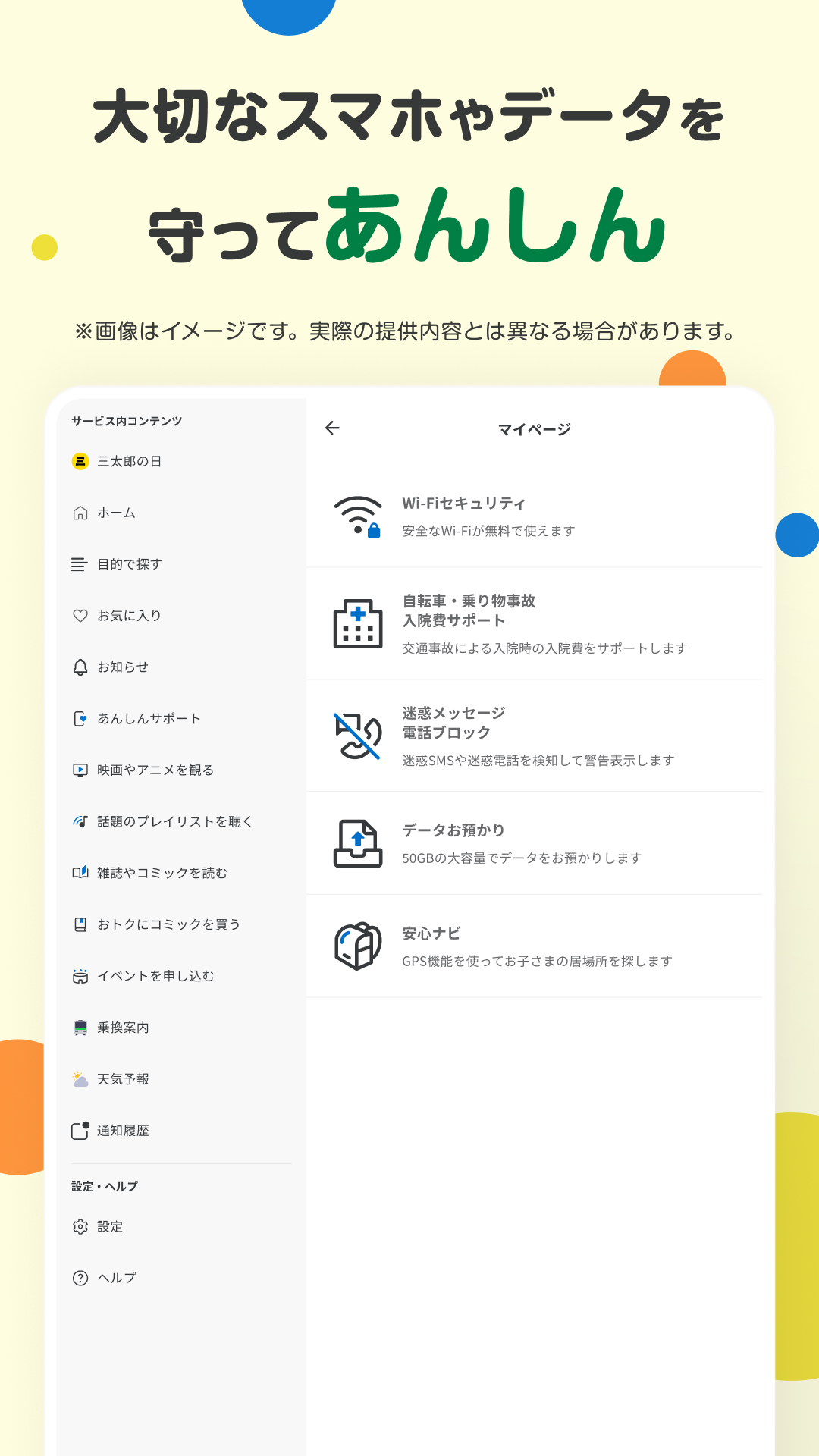Open the Wi-Fi security lock icon

(358, 516)
